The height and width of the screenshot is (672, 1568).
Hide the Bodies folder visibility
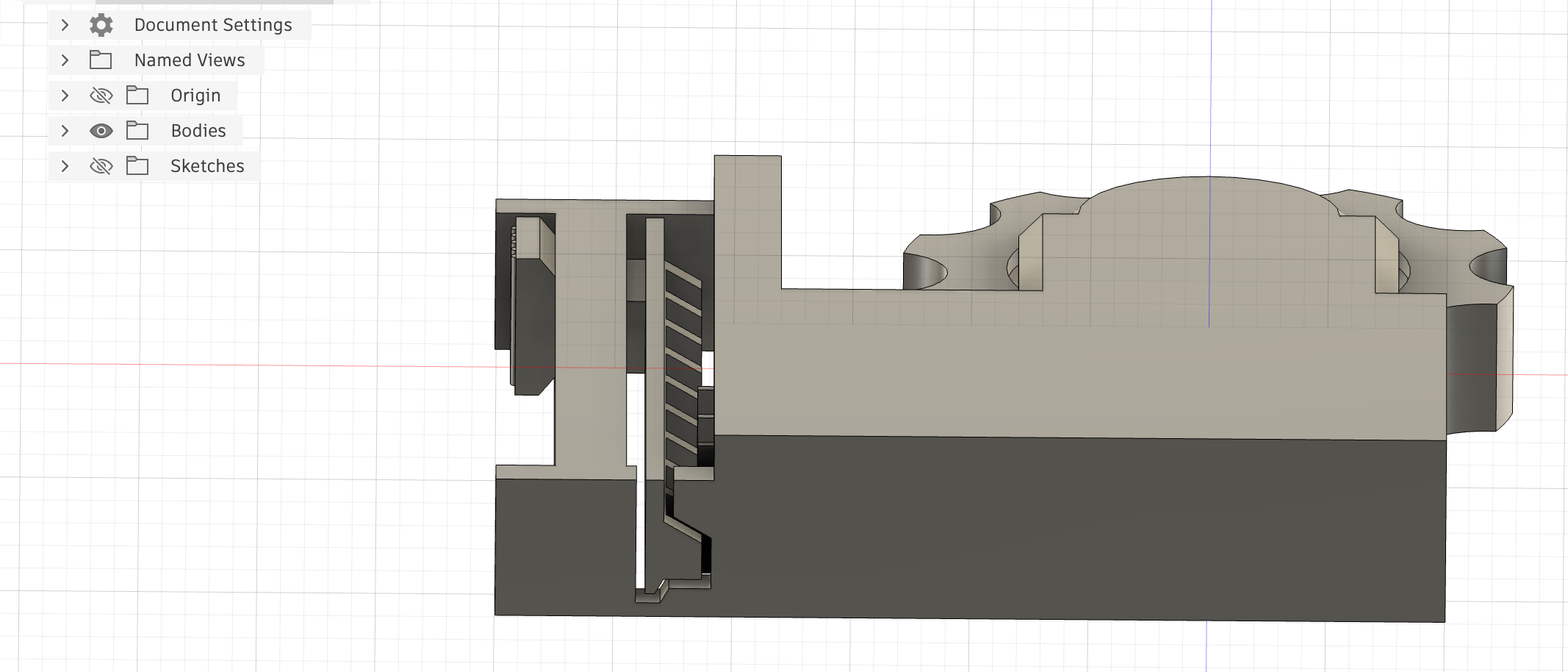(101, 131)
